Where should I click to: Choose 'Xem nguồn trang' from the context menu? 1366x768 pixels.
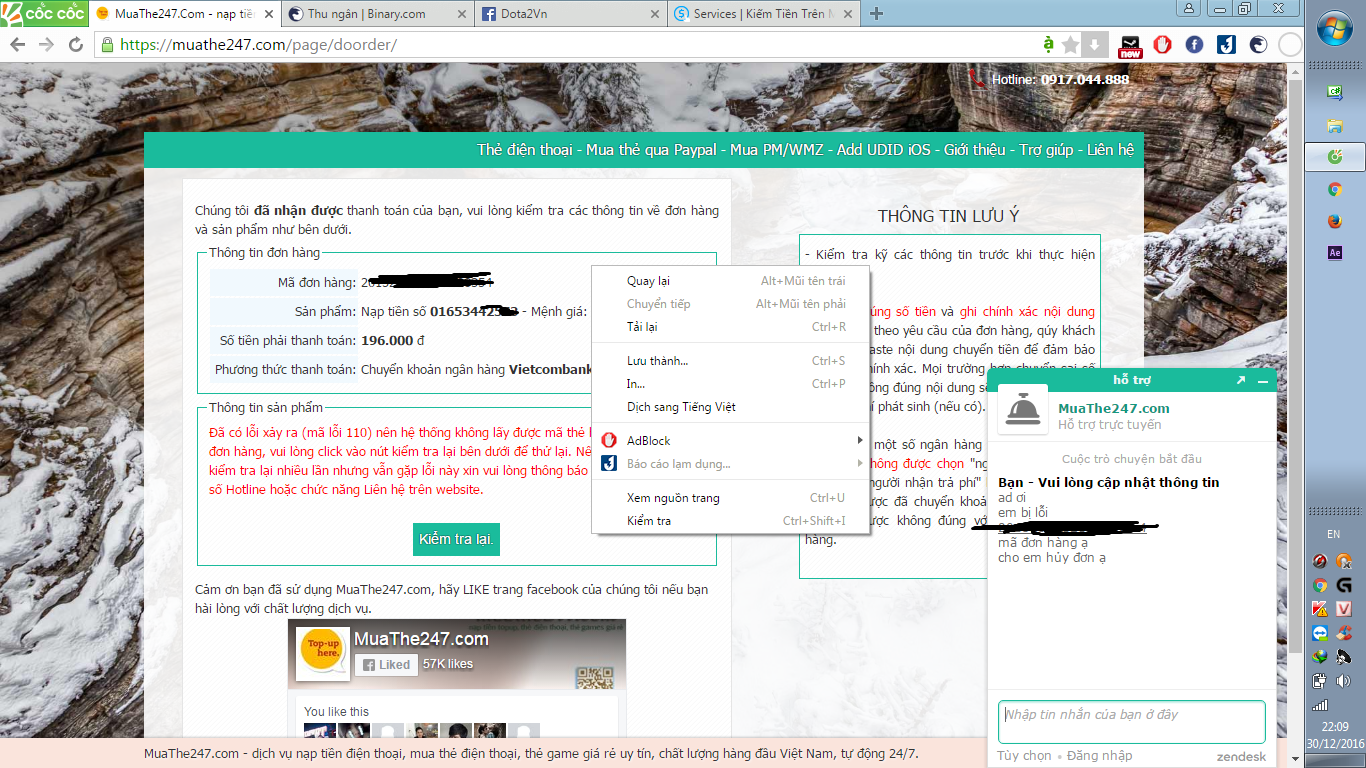click(x=731, y=498)
